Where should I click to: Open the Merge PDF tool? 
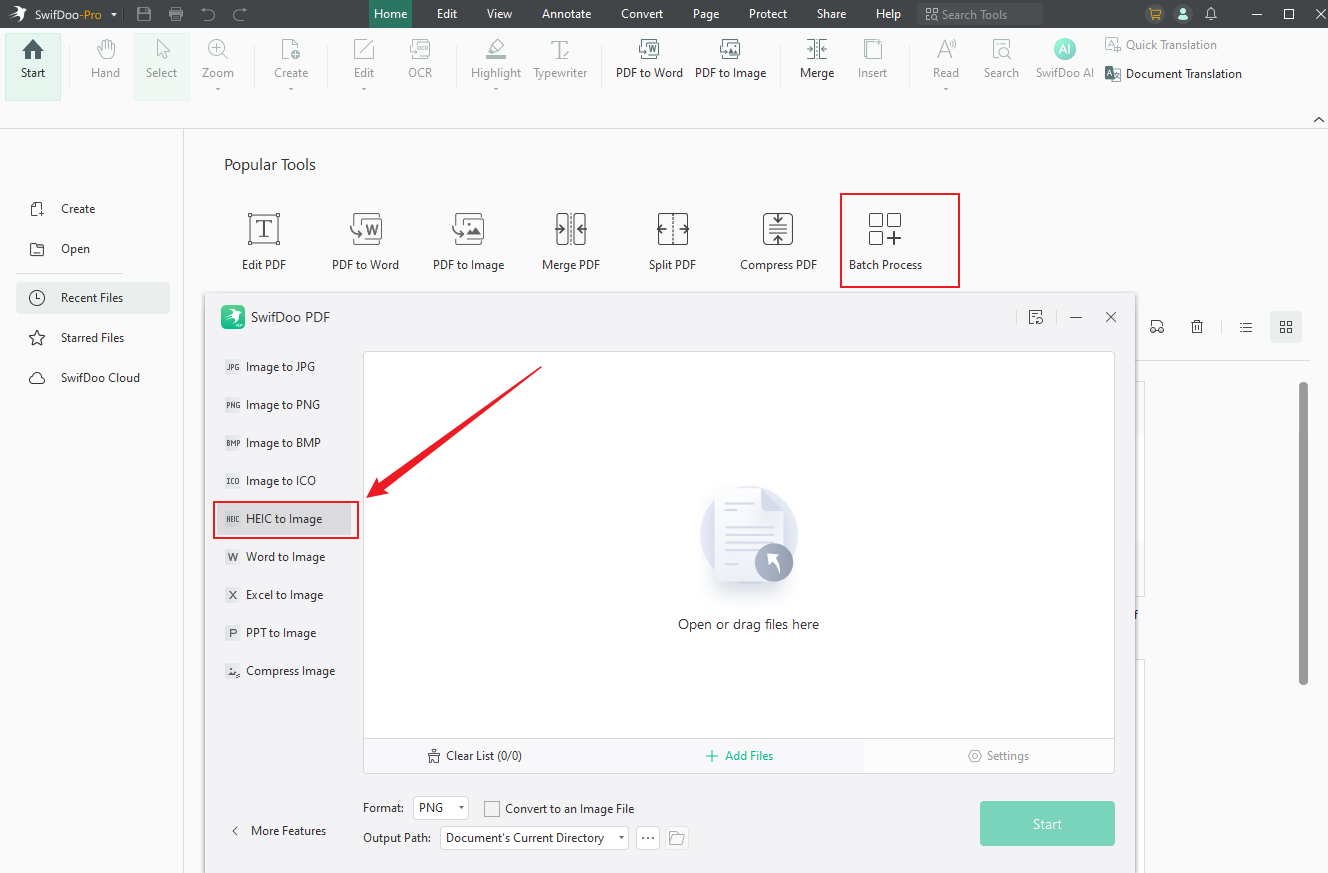[x=570, y=240]
